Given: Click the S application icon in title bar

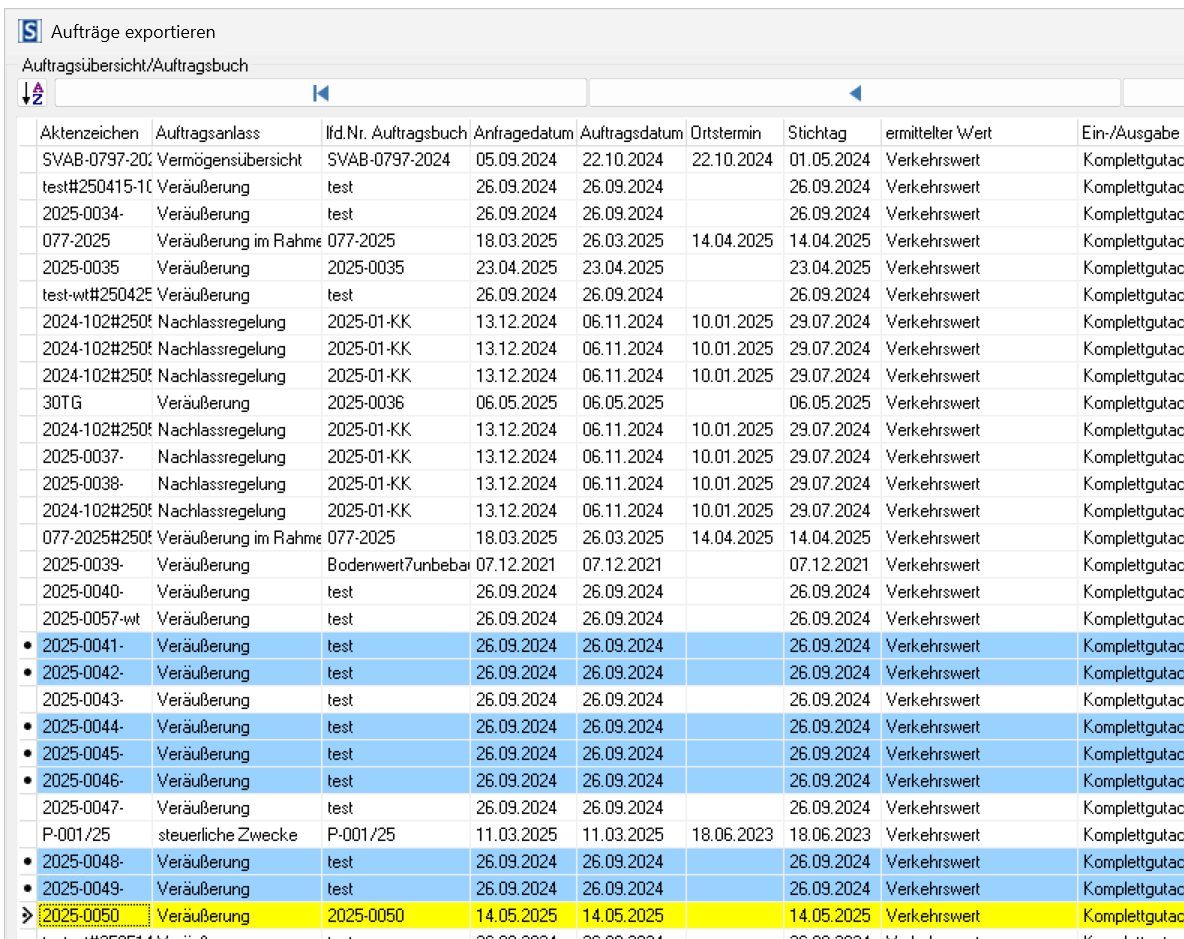Looking at the screenshot, I should click(x=30, y=32).
